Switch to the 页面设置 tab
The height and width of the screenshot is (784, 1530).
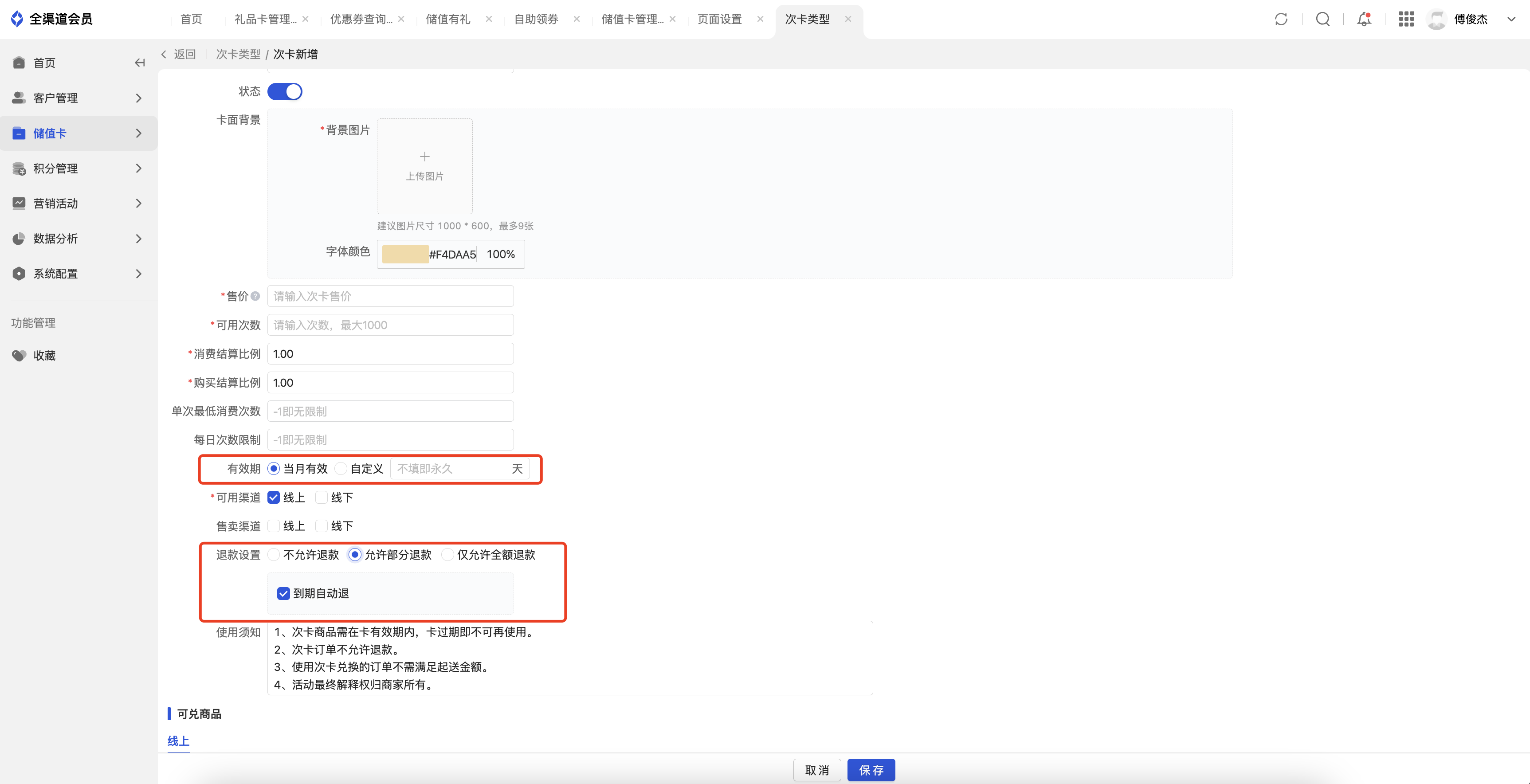[x=720, y=19]
